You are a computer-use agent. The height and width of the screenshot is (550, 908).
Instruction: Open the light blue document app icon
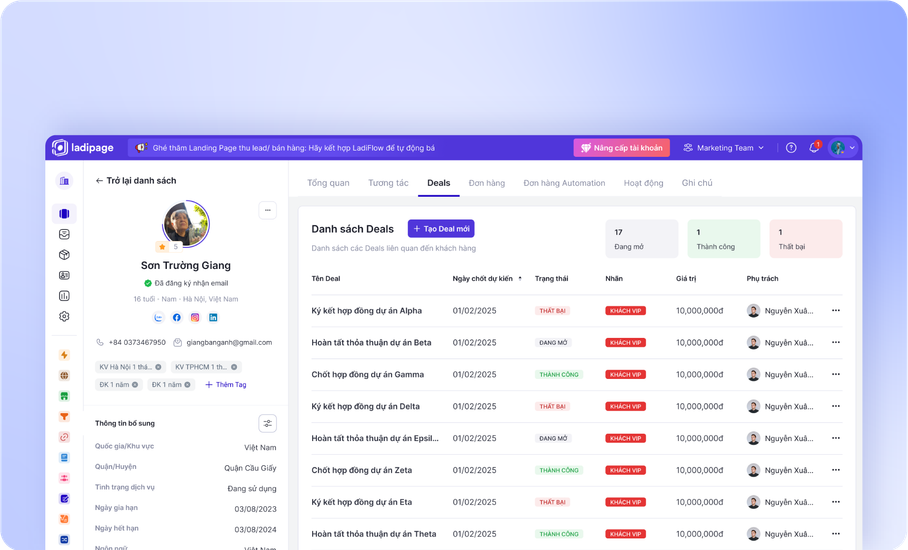tap(64, 457)
